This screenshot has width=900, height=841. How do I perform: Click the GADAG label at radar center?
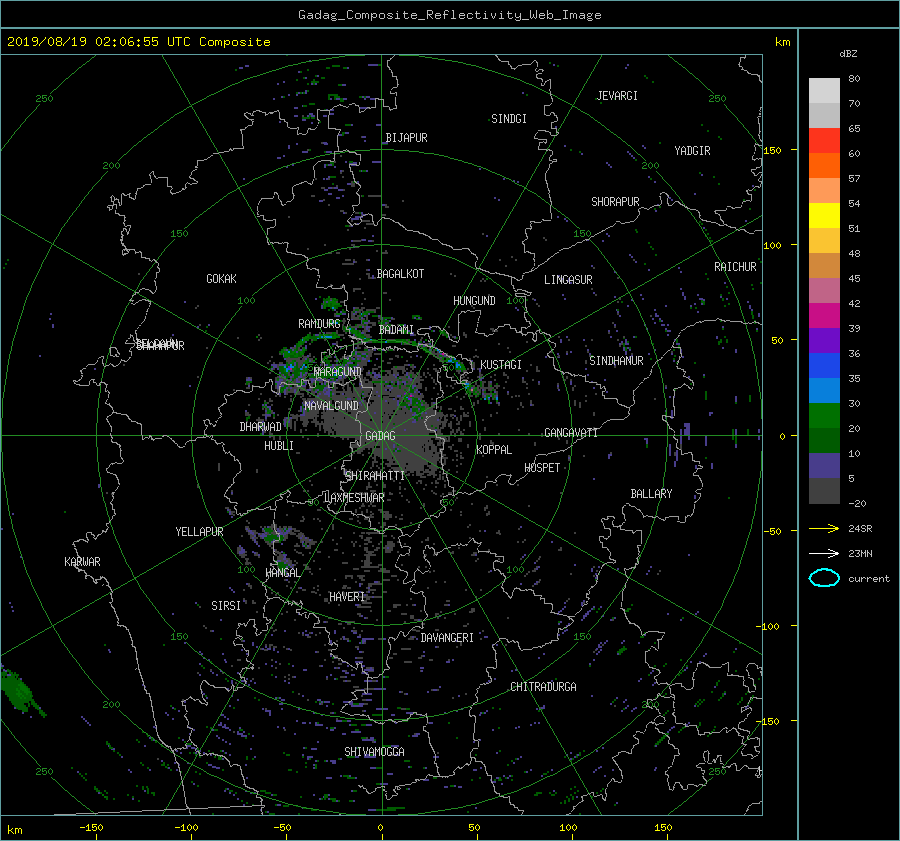[381, 436]
